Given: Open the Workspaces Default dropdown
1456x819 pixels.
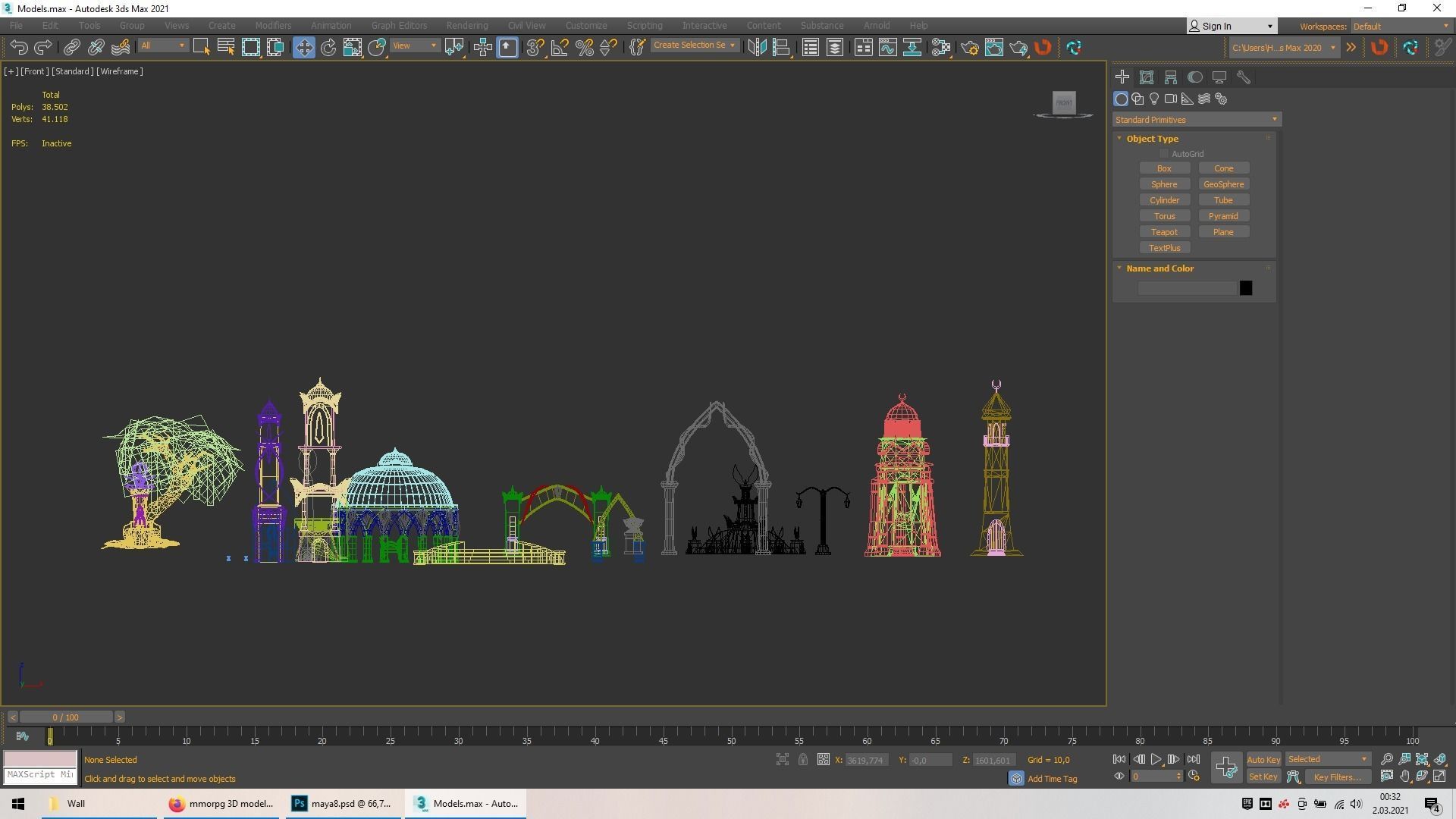Looking at the screenshot, I should pyautogui.click(x=1401, y=26).
